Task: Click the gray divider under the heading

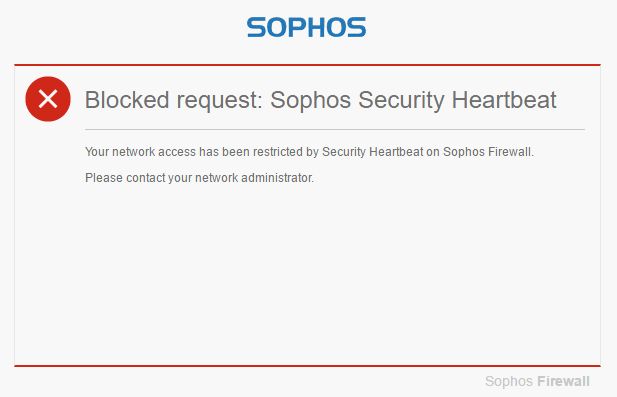Action: [335, 129]
